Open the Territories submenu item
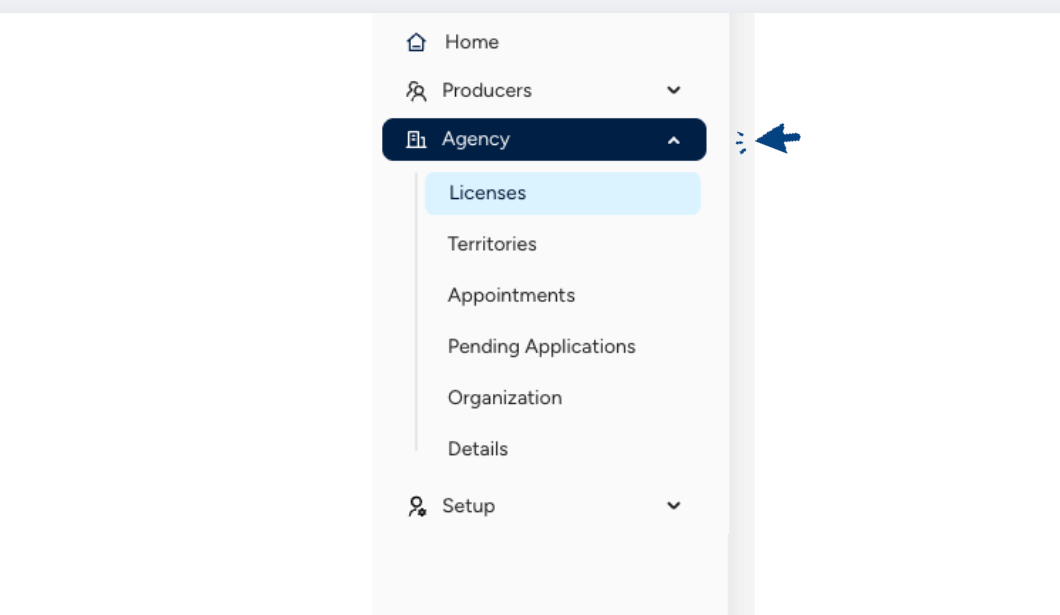 [492, 244]
